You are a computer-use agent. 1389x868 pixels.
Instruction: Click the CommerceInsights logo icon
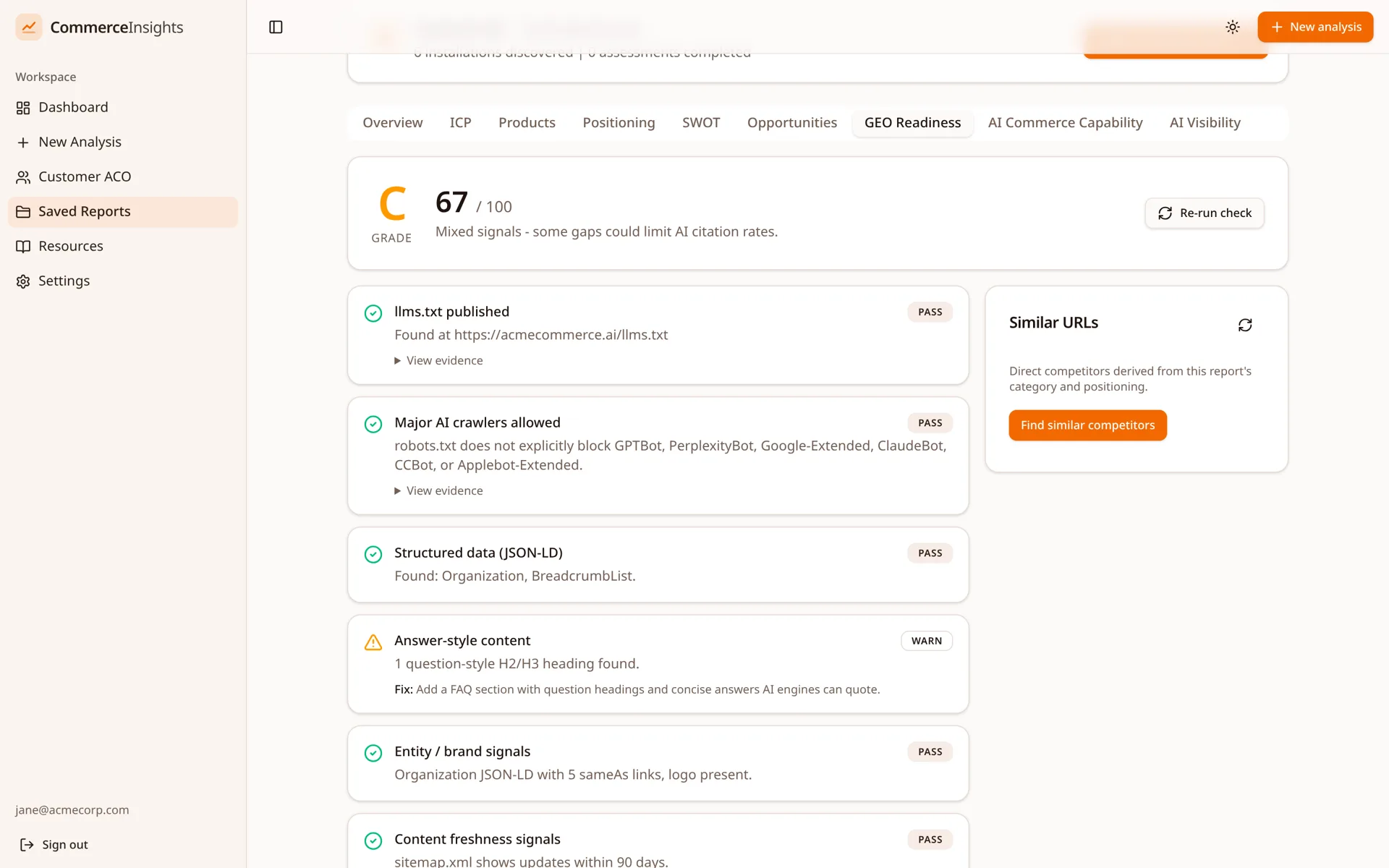click(x=29, y=27)
